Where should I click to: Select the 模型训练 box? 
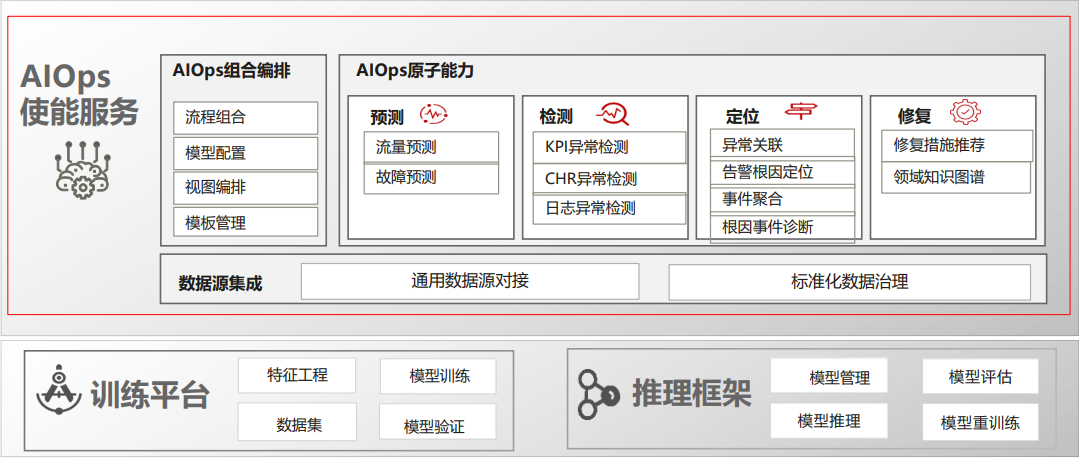point(438,376)
